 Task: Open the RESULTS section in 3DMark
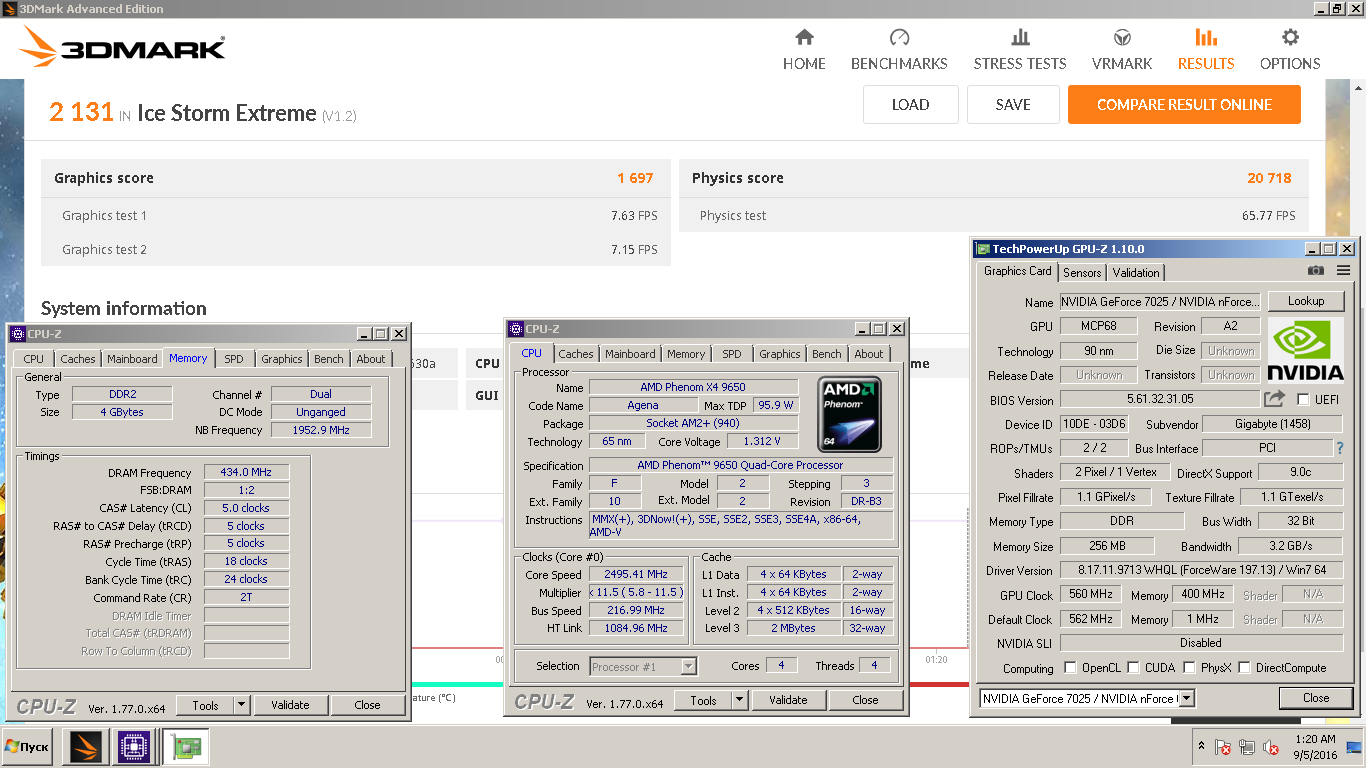click(1206, 50)
